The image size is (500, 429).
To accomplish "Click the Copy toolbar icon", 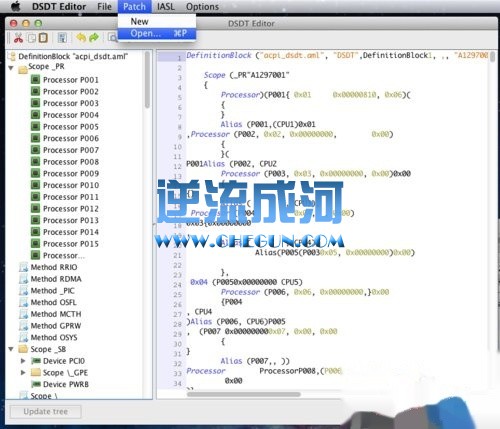I will (x=32, y=38).
